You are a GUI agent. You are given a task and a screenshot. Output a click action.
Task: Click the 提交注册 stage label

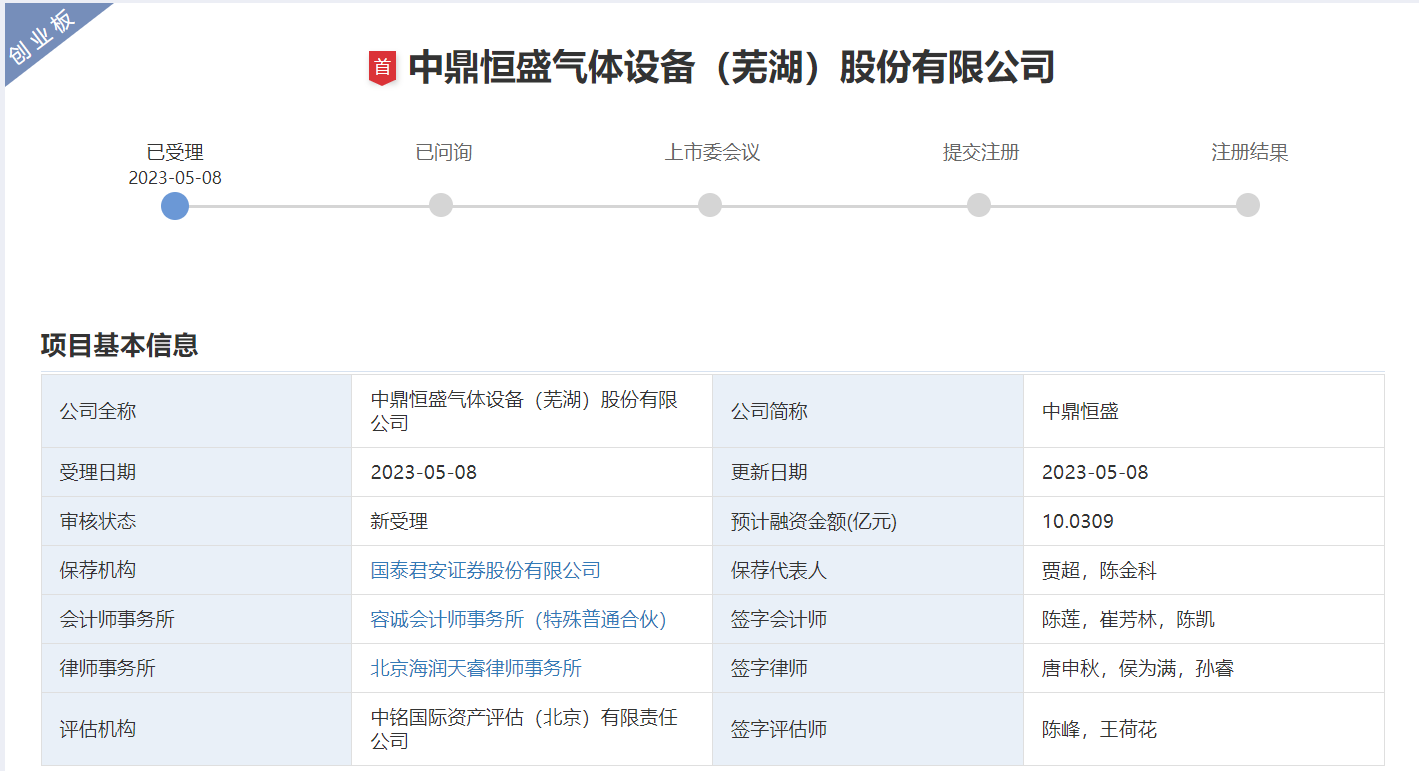click(x=981, y=153)
